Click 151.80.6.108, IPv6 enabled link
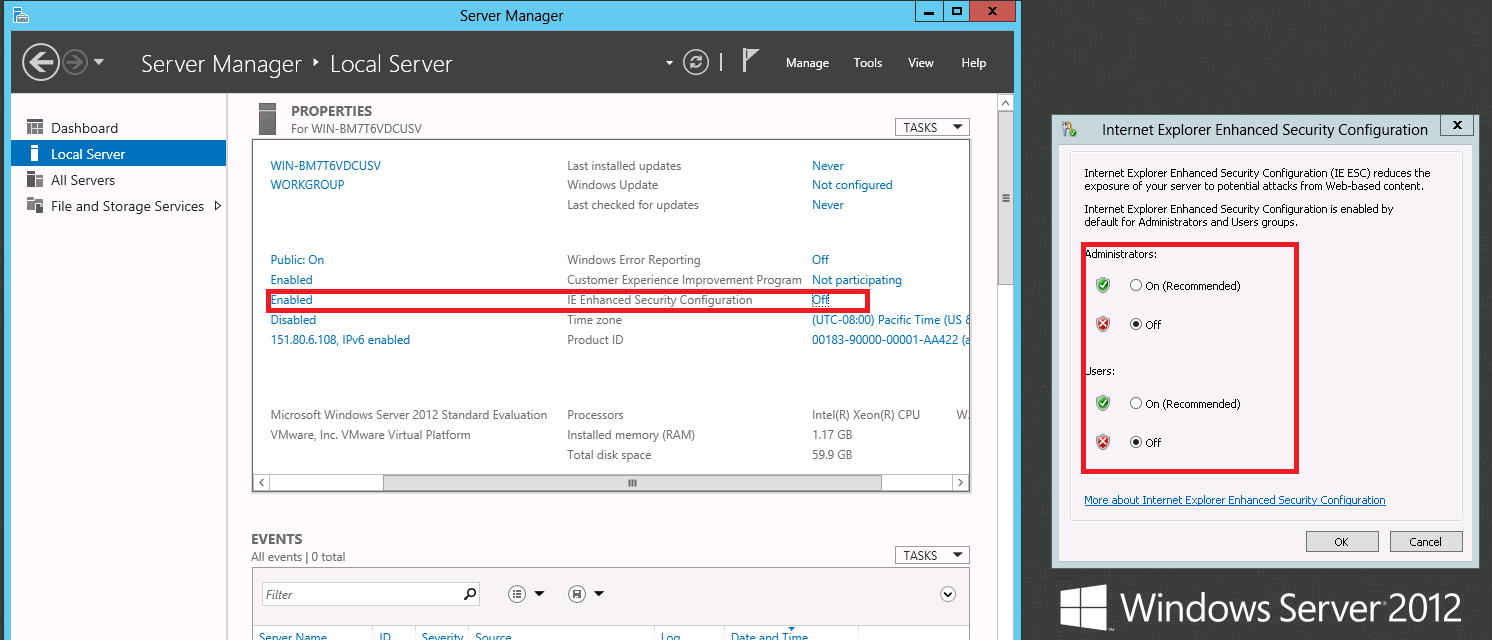Viewport: 1492px width, 640px height. [340, 340]
